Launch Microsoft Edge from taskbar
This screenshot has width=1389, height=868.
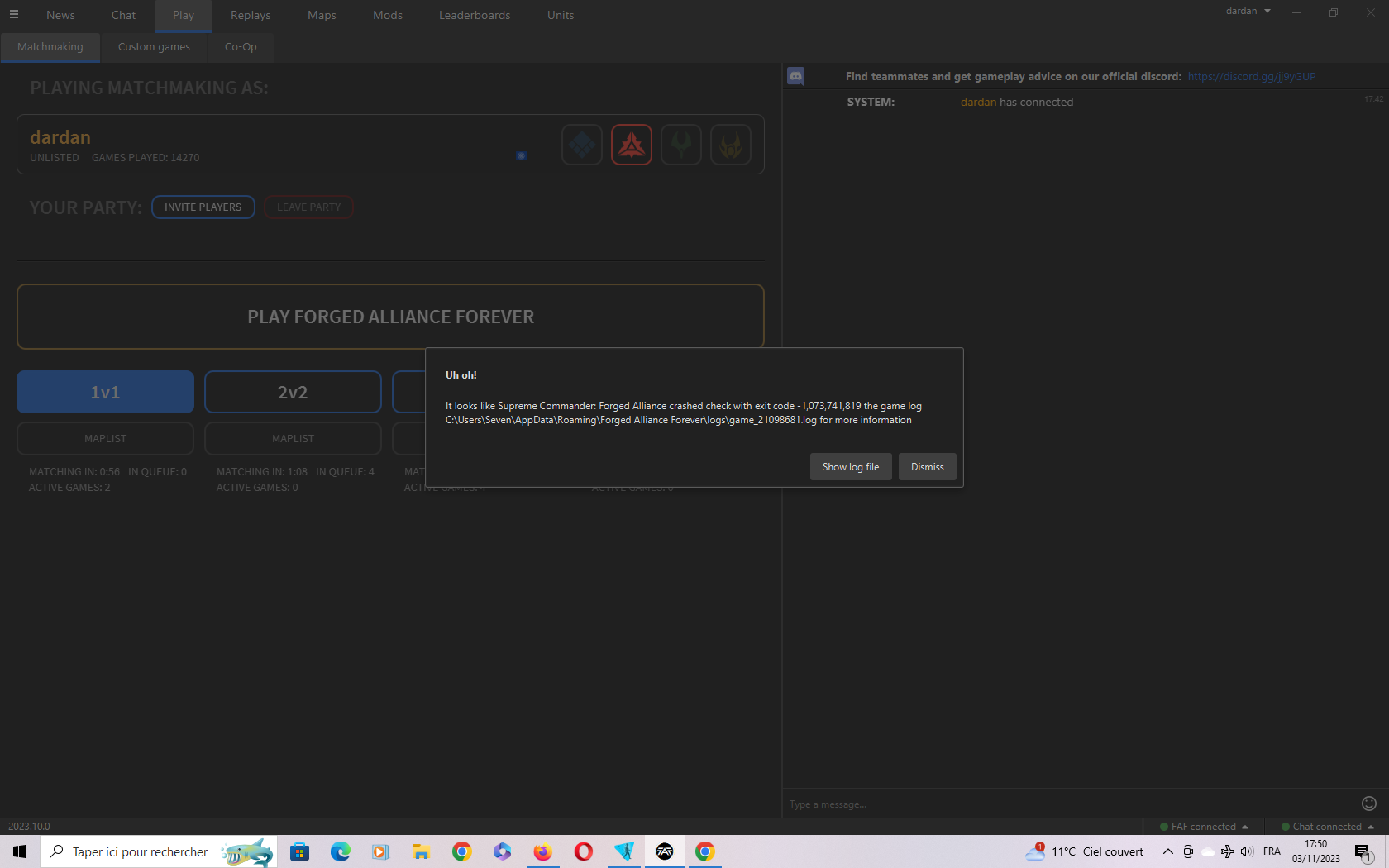tap(340, 851)
